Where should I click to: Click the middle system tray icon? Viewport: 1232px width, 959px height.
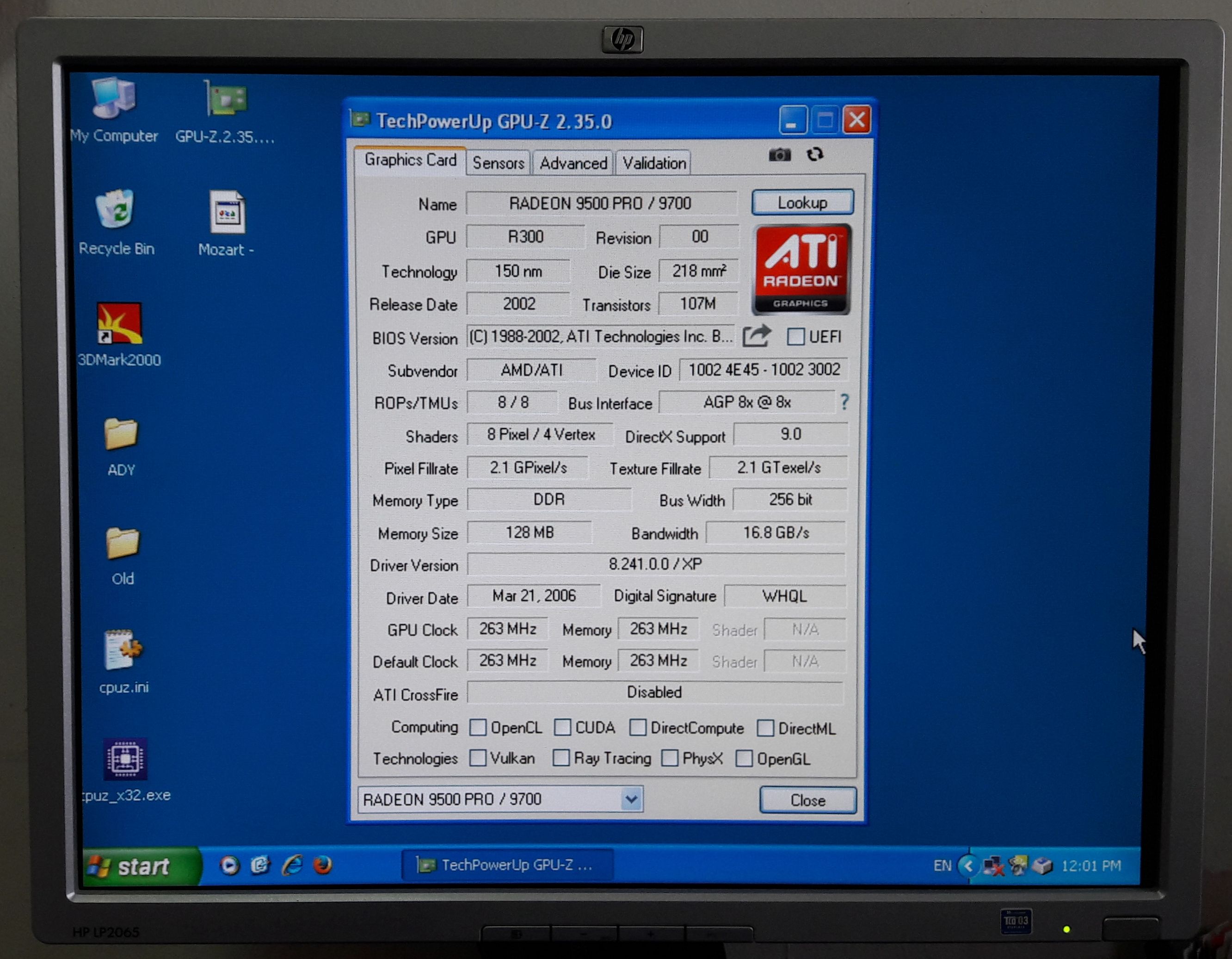point(1018,865)
